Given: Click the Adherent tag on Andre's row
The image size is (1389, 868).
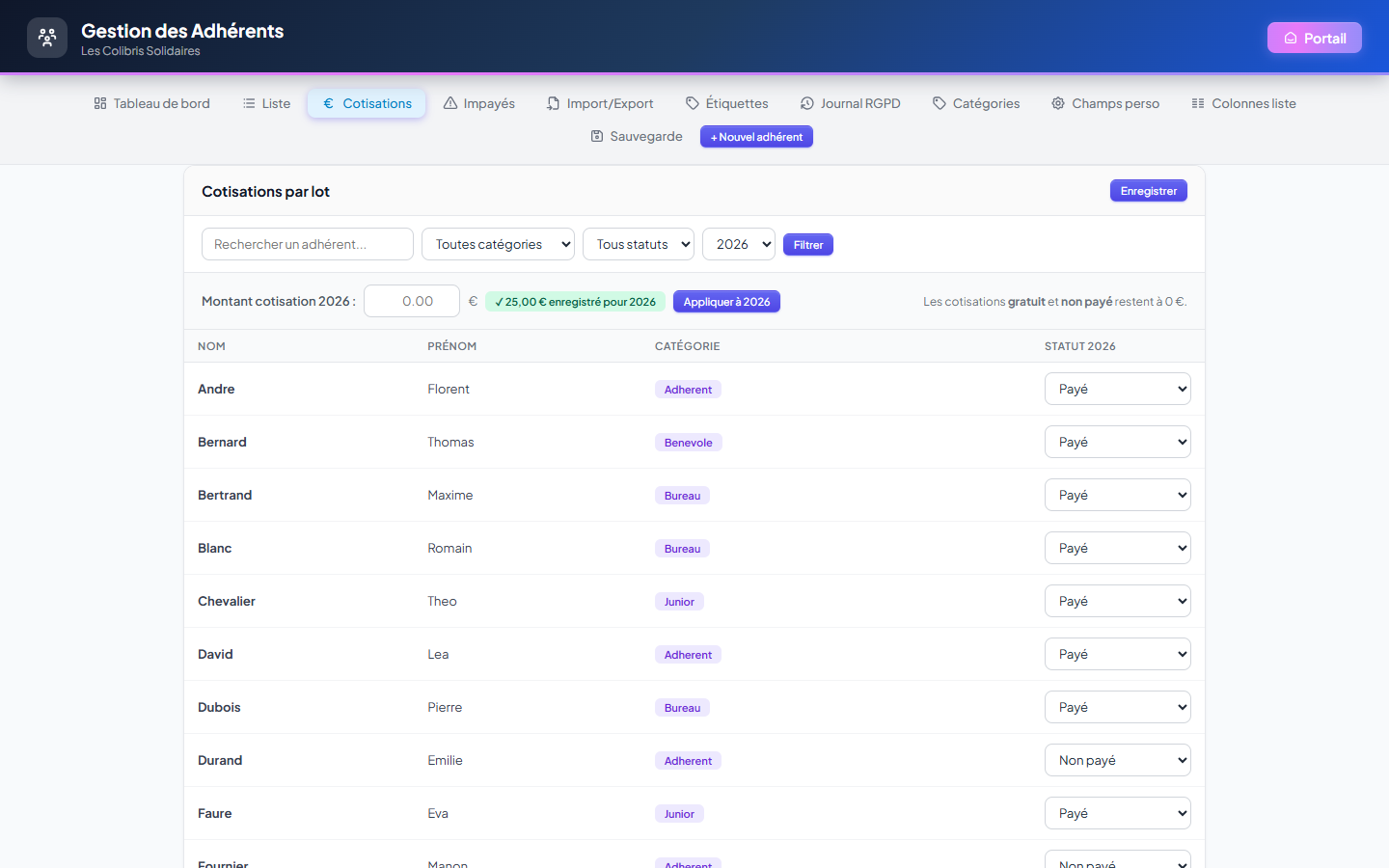Looking at the screenshot, I should 688,390.
